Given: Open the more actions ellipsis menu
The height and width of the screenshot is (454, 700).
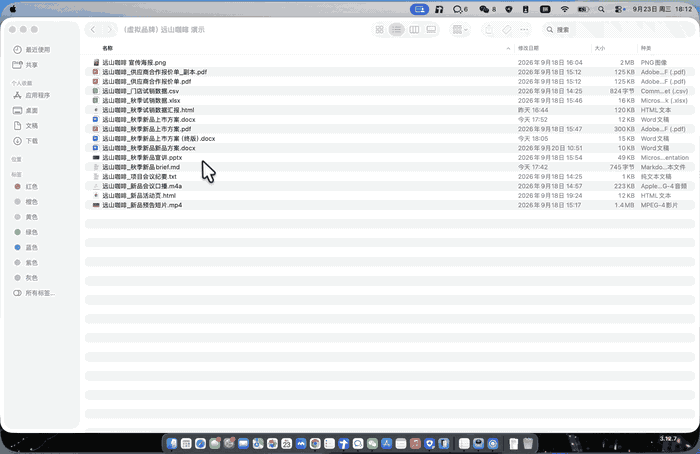Looking at the screenshot, I should (x=524, y=29).
